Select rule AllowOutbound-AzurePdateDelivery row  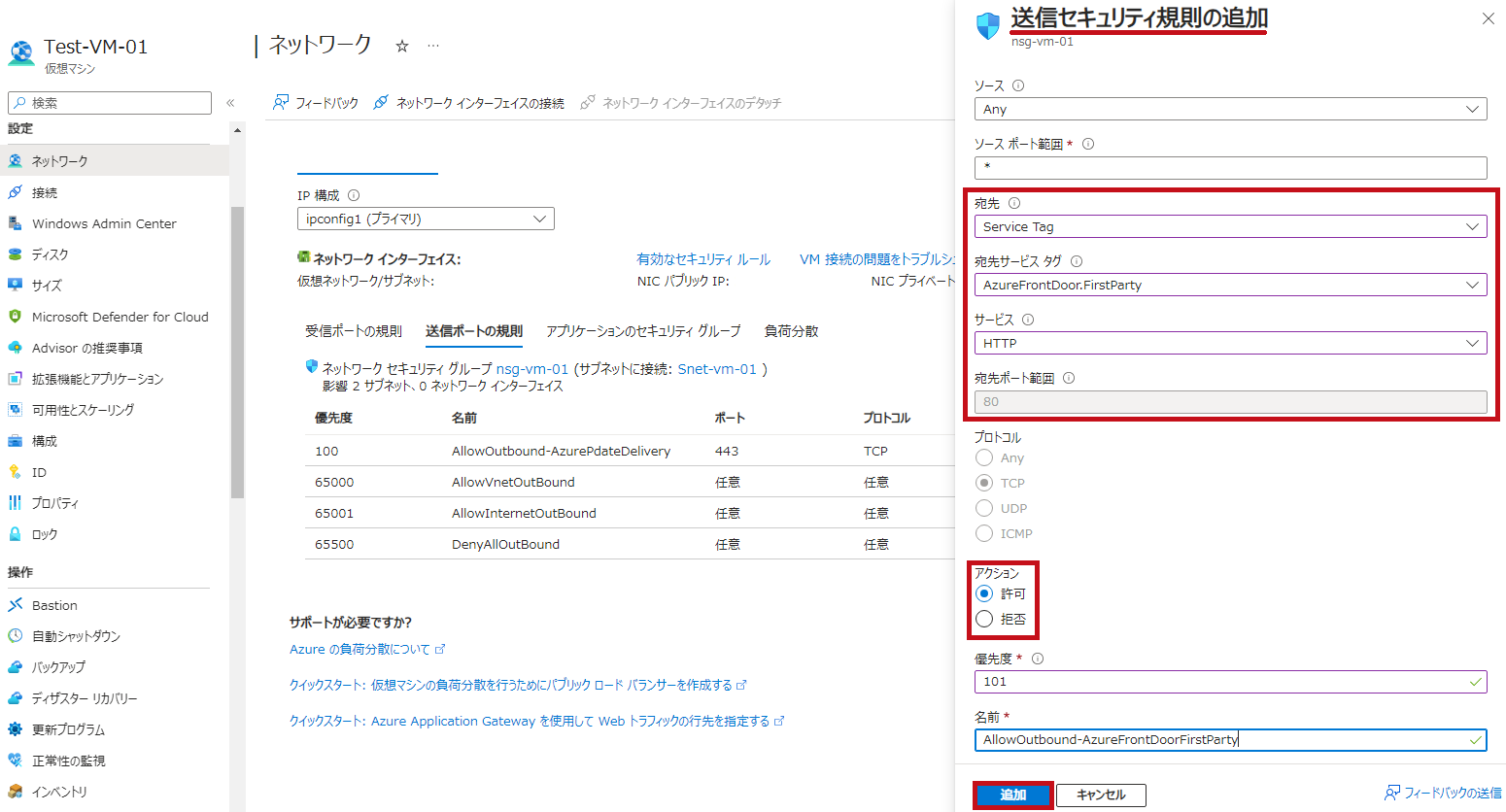coord(630,451)
